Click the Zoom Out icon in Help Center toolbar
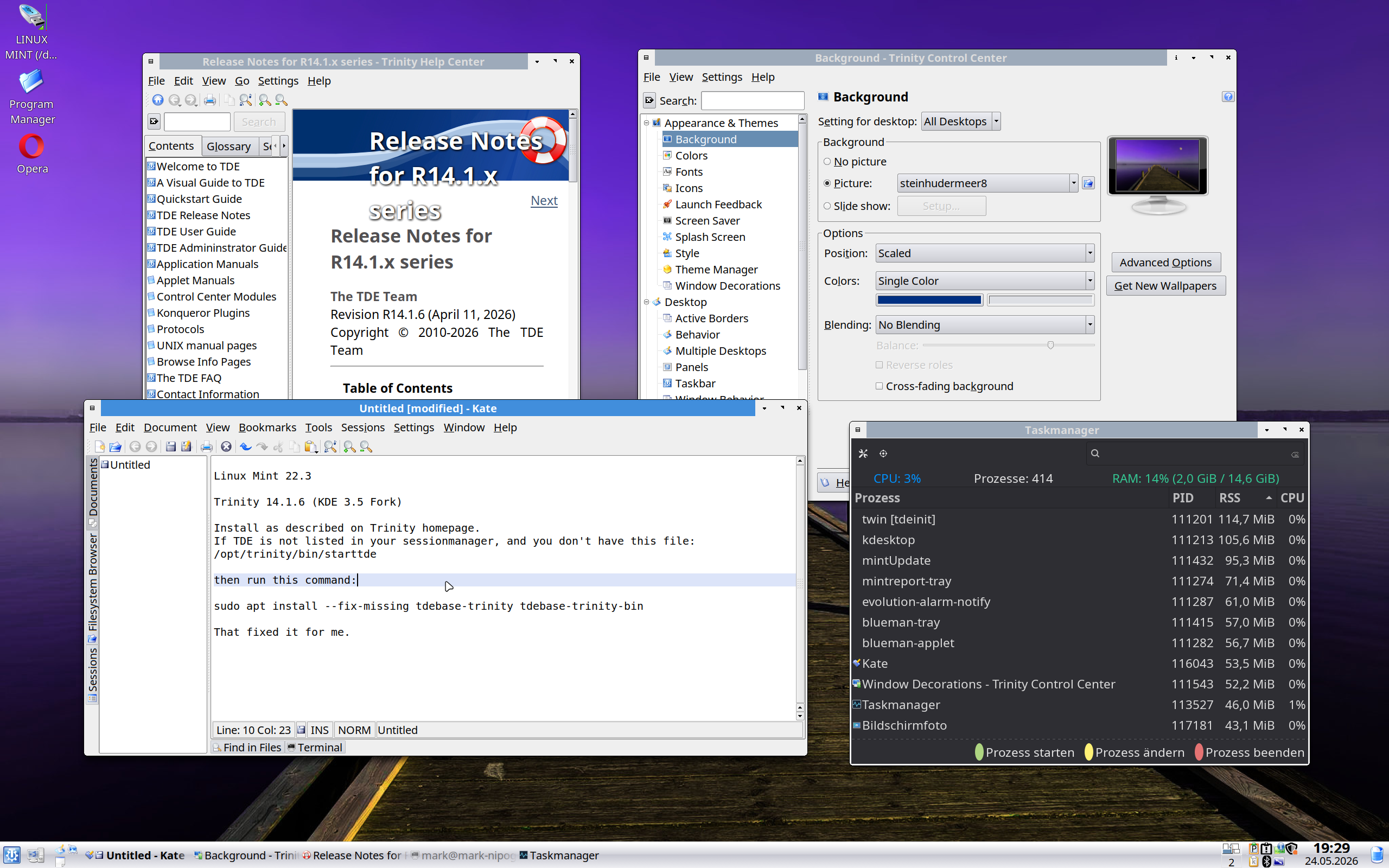The height and width of the screenshot is (868, 1389). [x=281, y=100]
